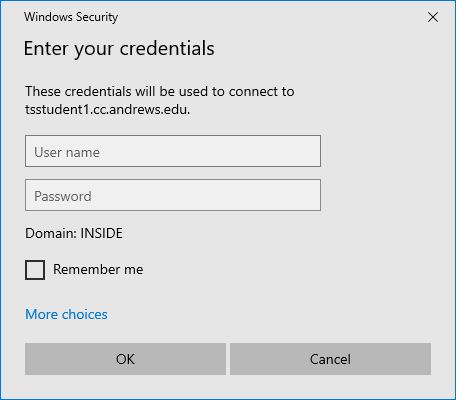Click the 'Remember me' label text
This screenshot has width=456, height=400.
[x=98, y=269]
